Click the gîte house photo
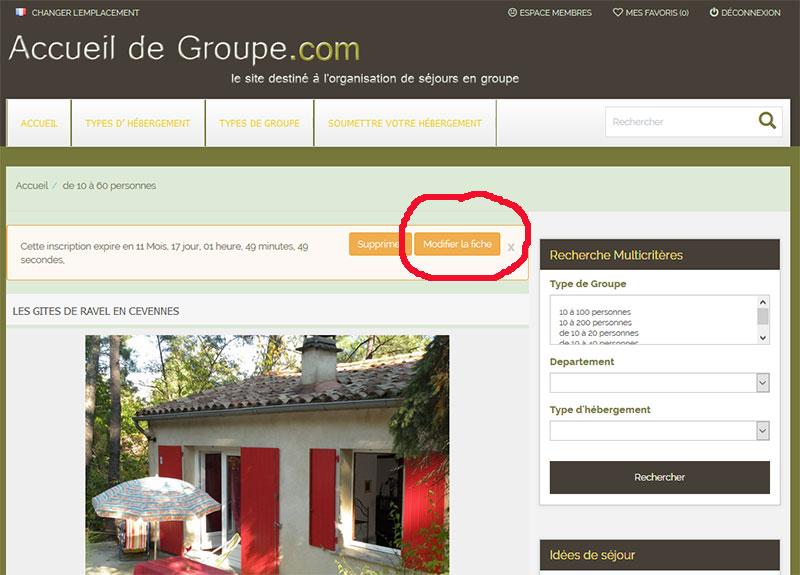The height and width of the screenshot is (575, 800). tap(267, 455)
